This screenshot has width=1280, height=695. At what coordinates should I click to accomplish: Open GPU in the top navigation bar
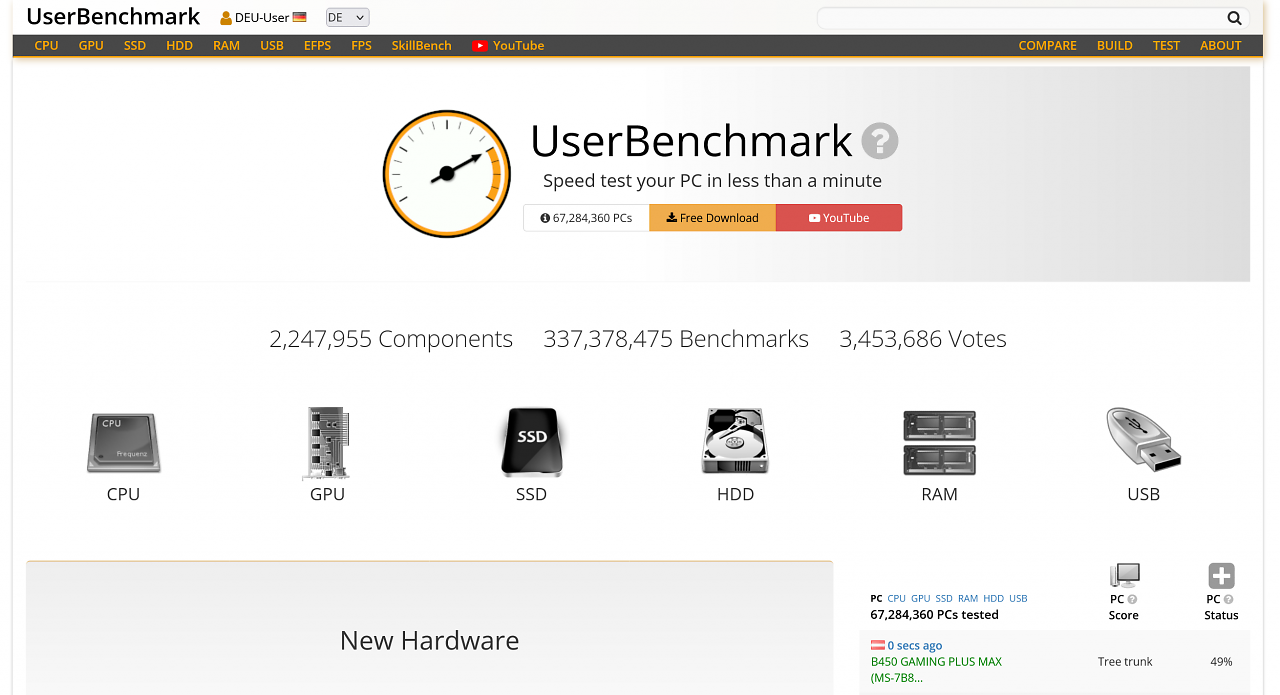tap(91, 46)
